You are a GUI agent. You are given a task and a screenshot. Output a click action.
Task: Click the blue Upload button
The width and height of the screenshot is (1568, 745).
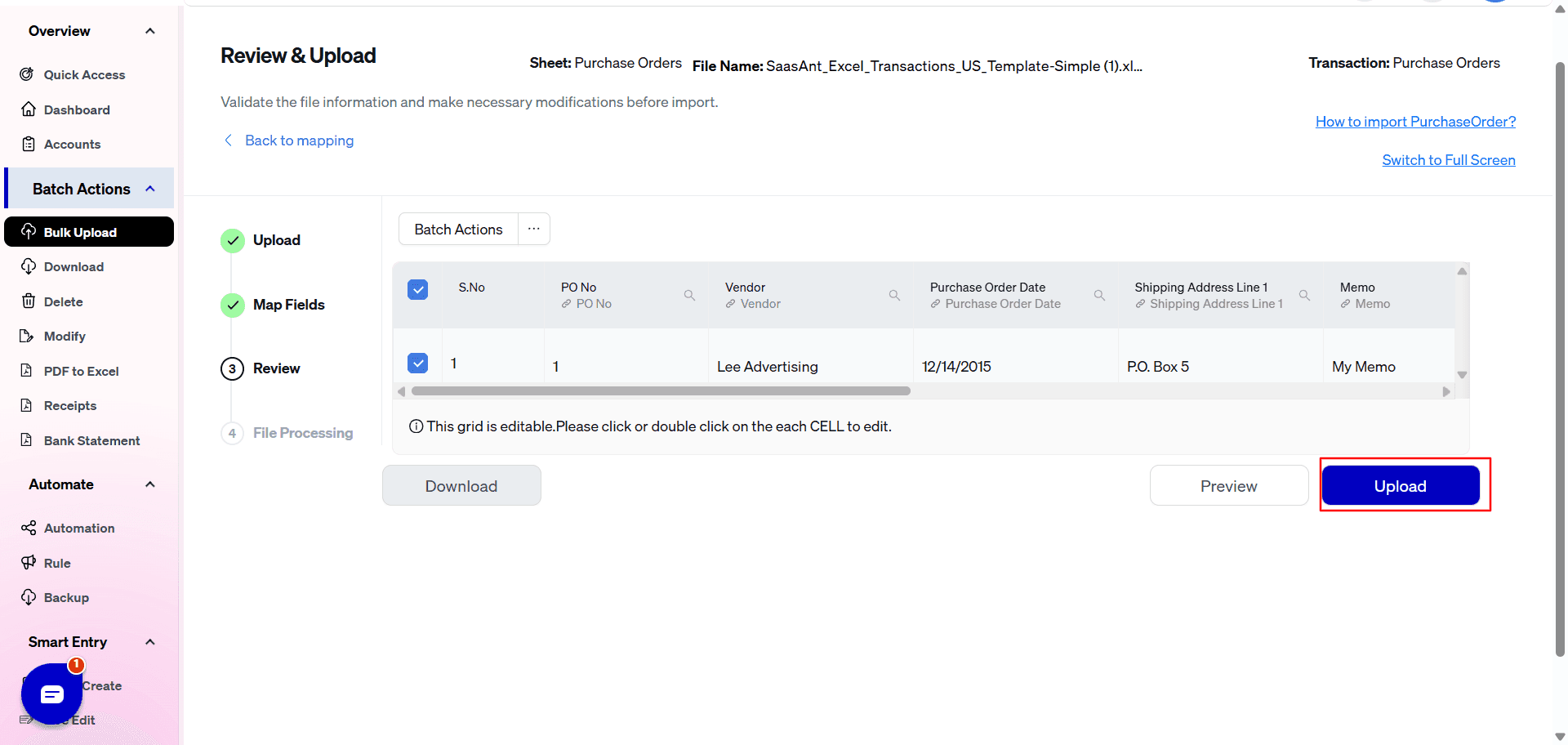[1400, 486]
